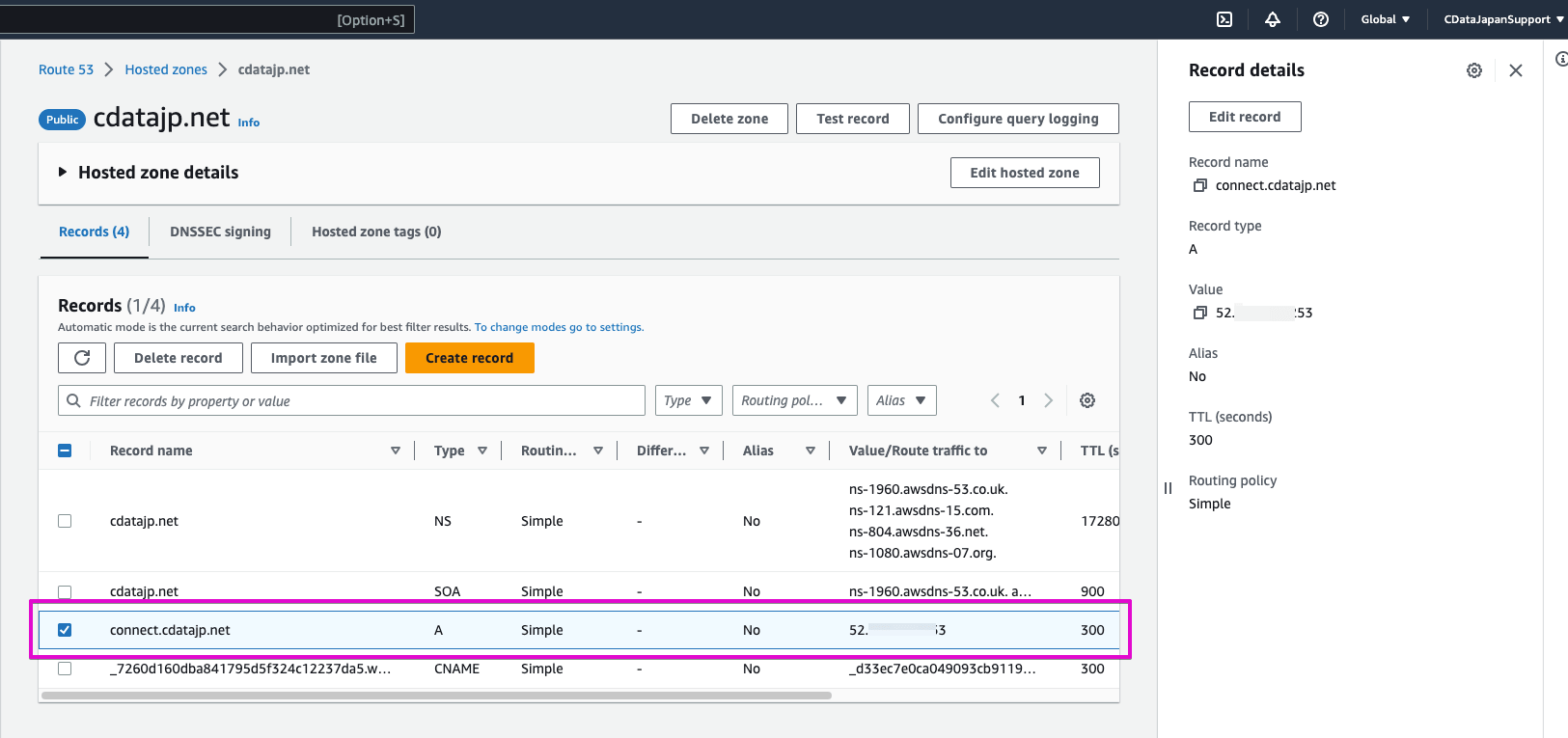The image size is (1568, 738).
Task: Click the Edit hosted zone button
Action: 1025,173
